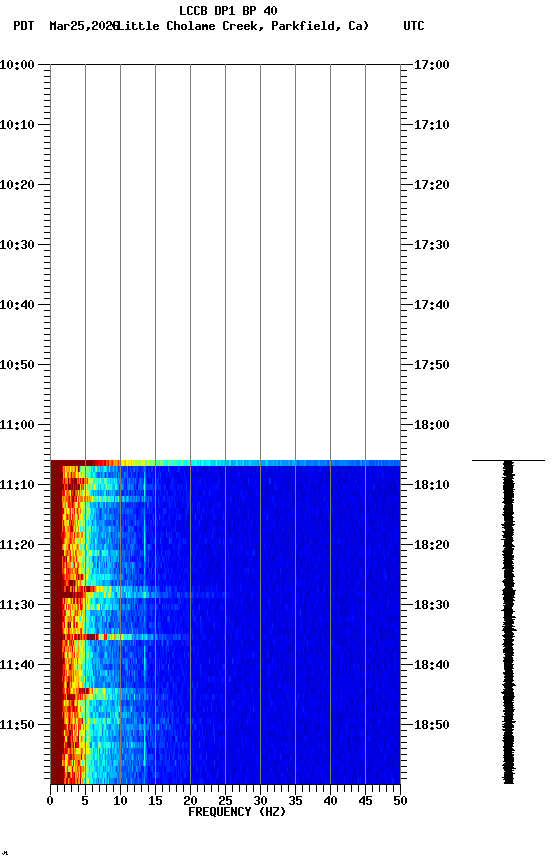Click the 5 Hz frequency axis label

pyautogui.click(x=85, y=801)
